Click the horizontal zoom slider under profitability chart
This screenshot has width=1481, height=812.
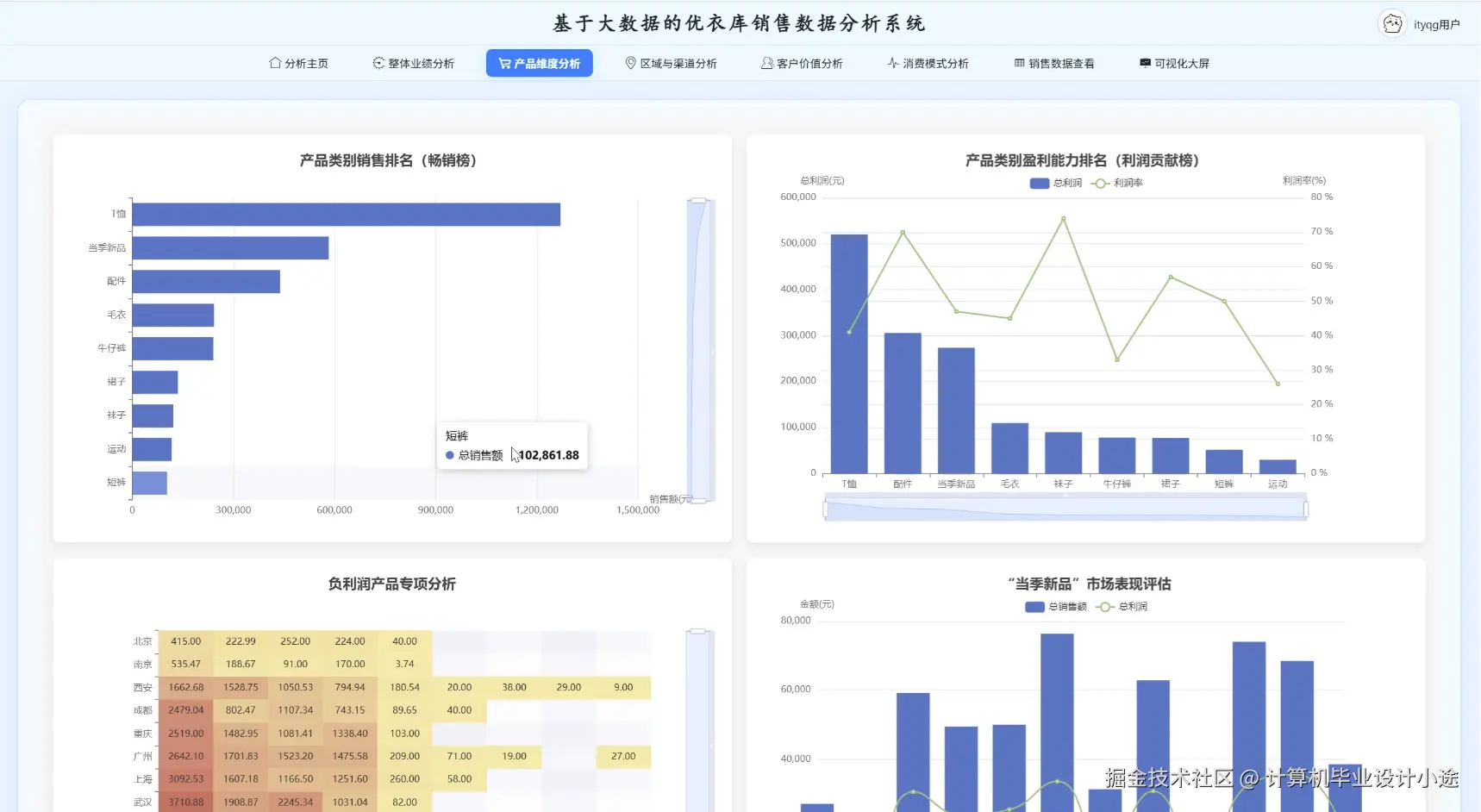tap(1065, 509)
